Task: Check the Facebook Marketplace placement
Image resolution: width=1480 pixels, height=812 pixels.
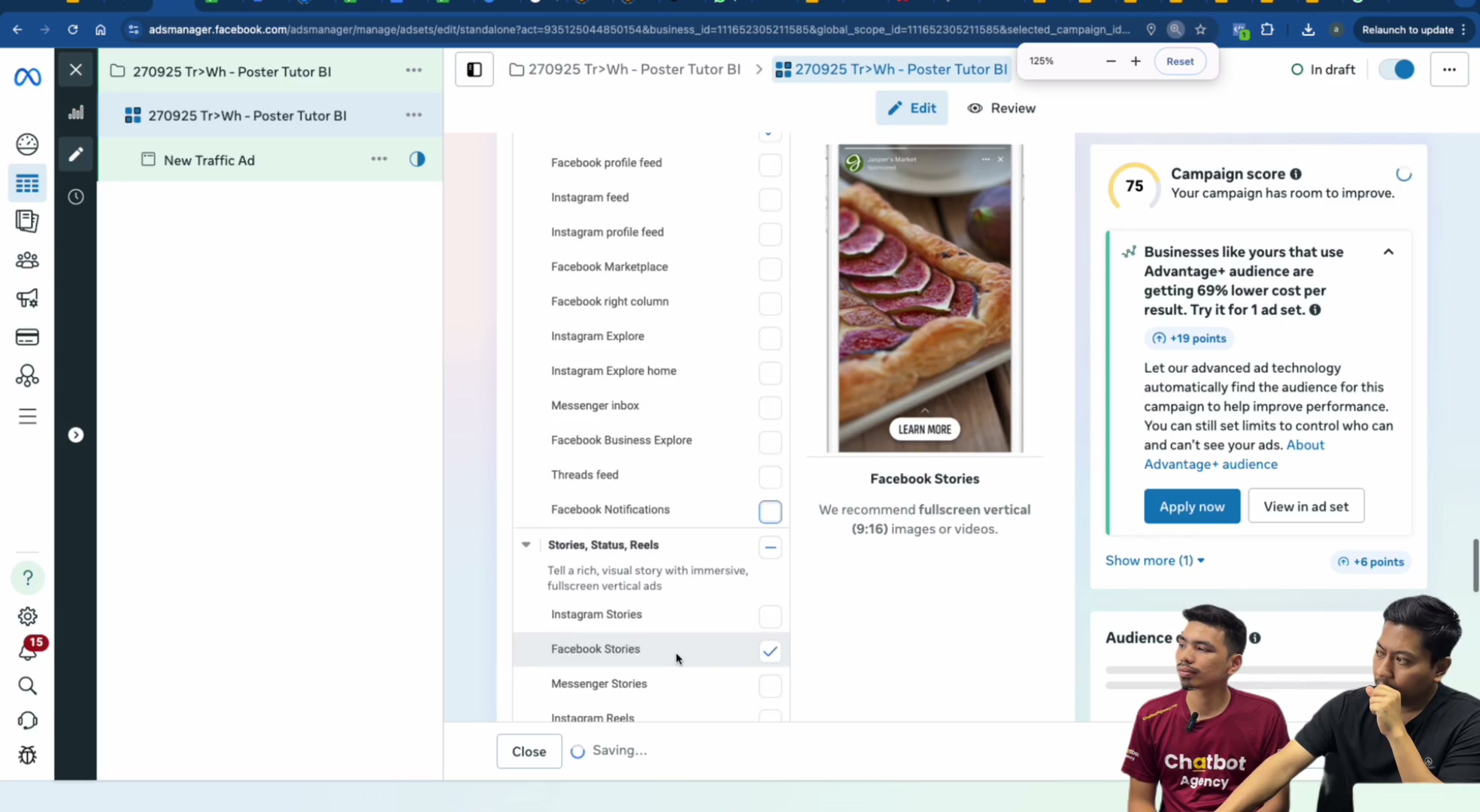Action: click(x=770, y=268)
